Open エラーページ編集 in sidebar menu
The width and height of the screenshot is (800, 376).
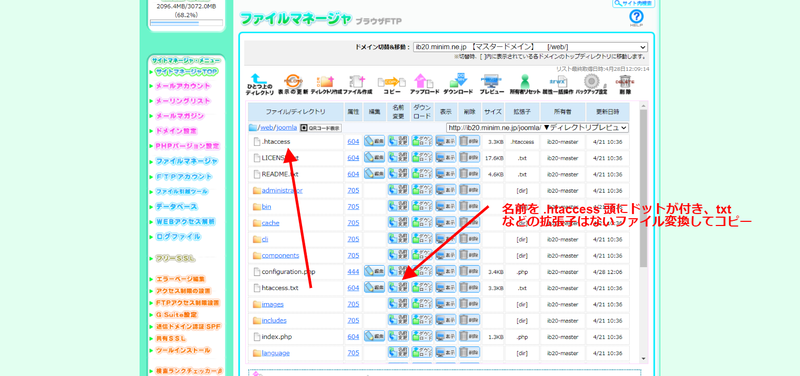(x=181, y=279)
